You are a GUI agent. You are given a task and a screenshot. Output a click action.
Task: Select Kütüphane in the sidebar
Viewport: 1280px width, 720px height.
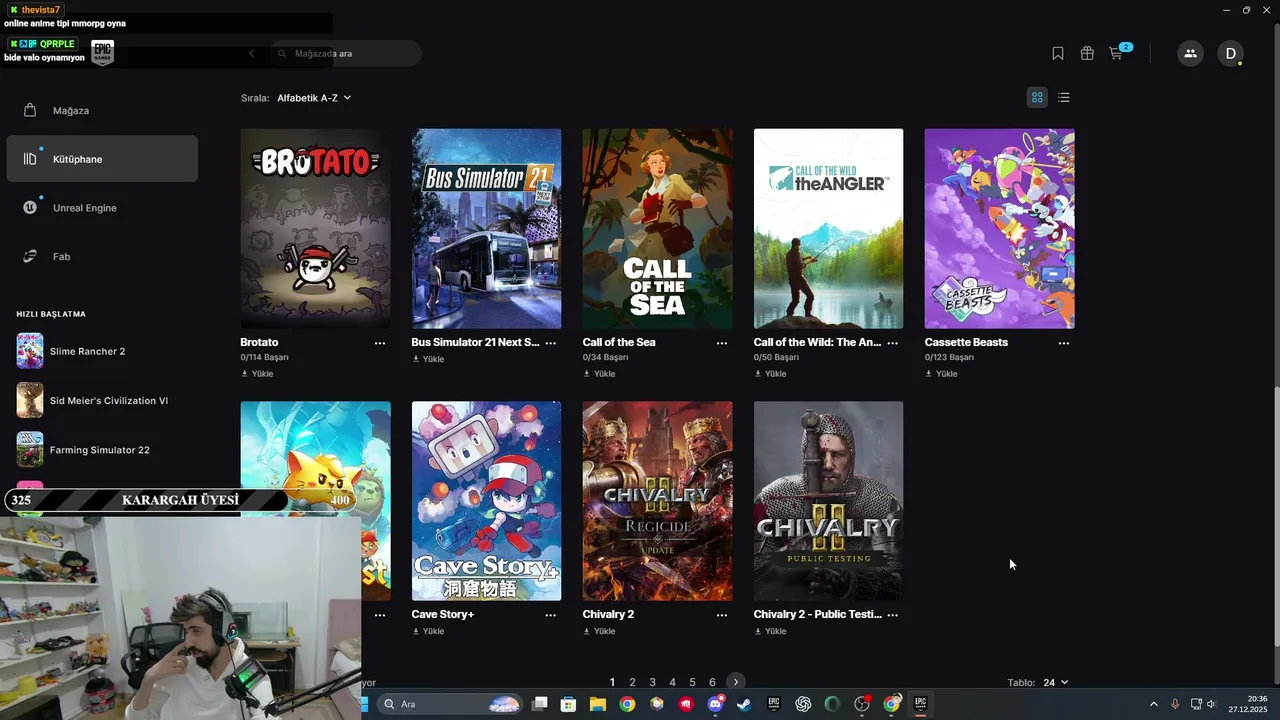point(102,159)
